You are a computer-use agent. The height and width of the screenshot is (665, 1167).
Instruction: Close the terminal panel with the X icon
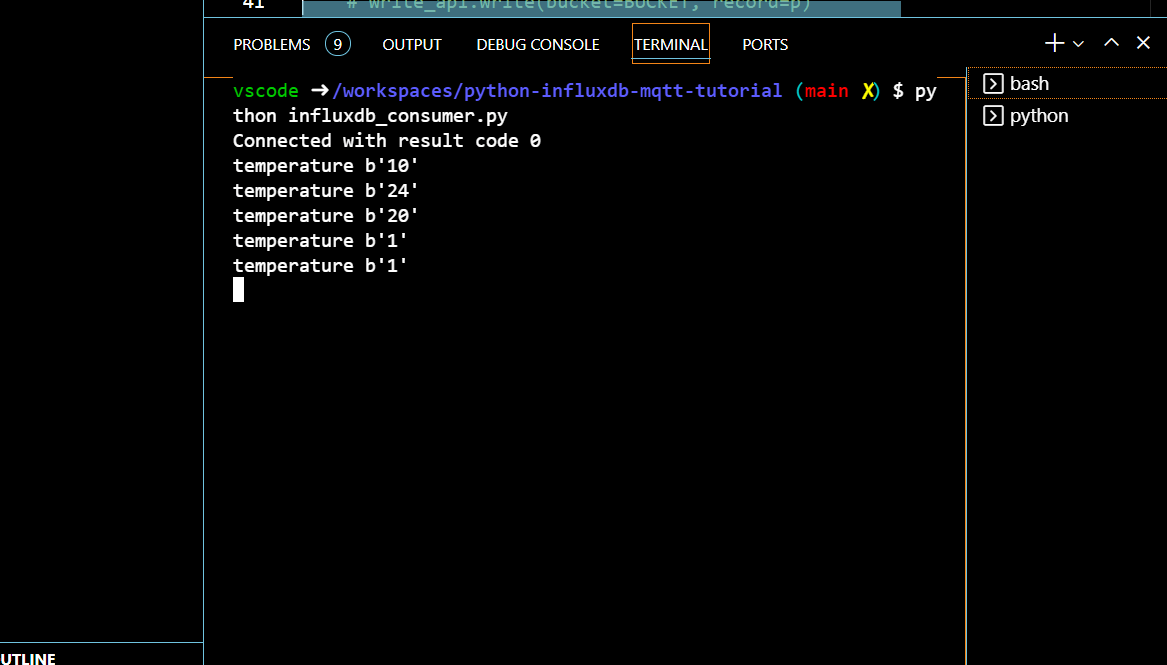coord(1143,43)
